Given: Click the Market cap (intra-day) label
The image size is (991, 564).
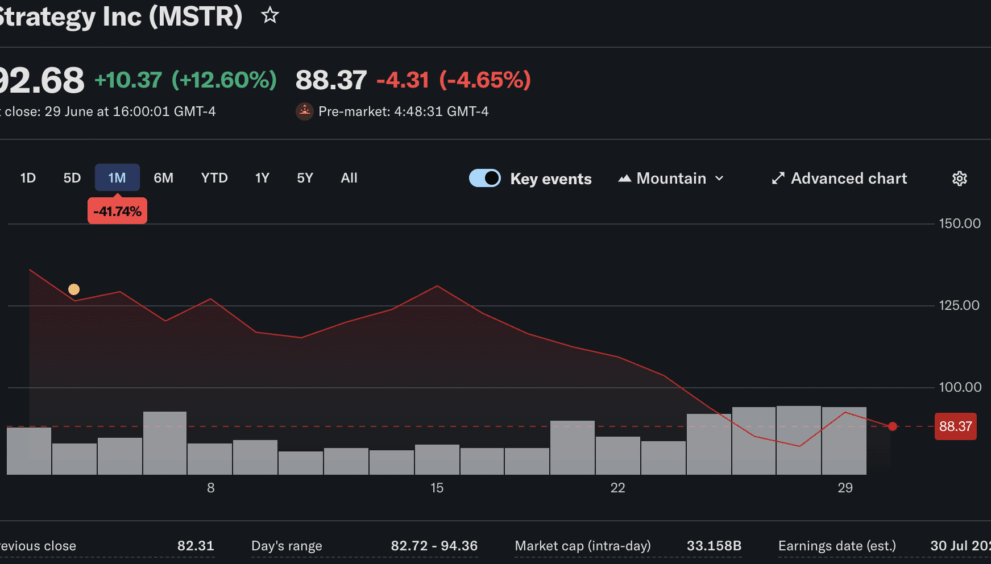Looking at the screenshot, I should tap(583, 546).
